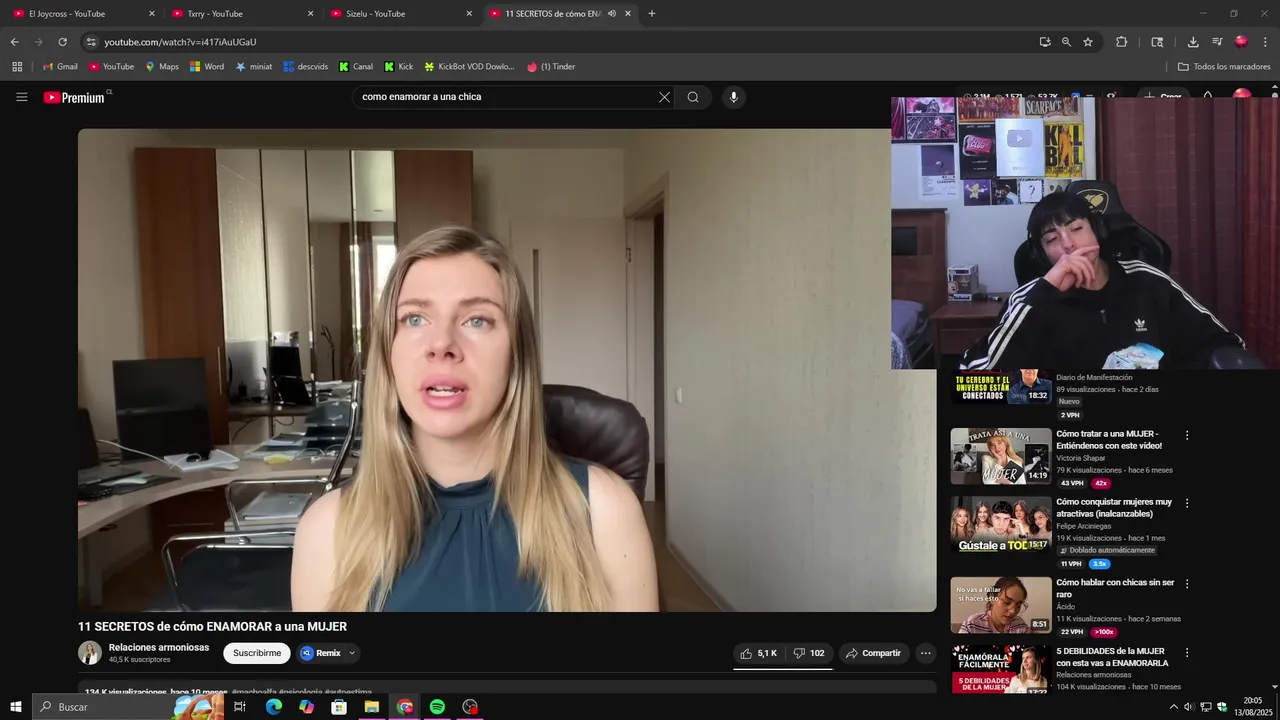Open options for Cómo conquistar mujeres video
This screenshot has width=1280, height=720.
coord(1187,503)
